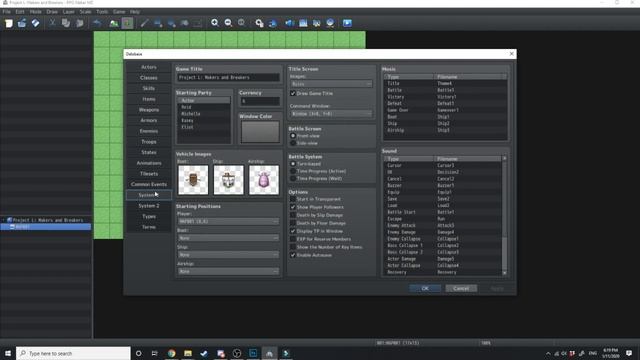The width and height of the screenshot is (640, 360).
Task: Switch to the Common Events tab
Action: tap(149, 184)
